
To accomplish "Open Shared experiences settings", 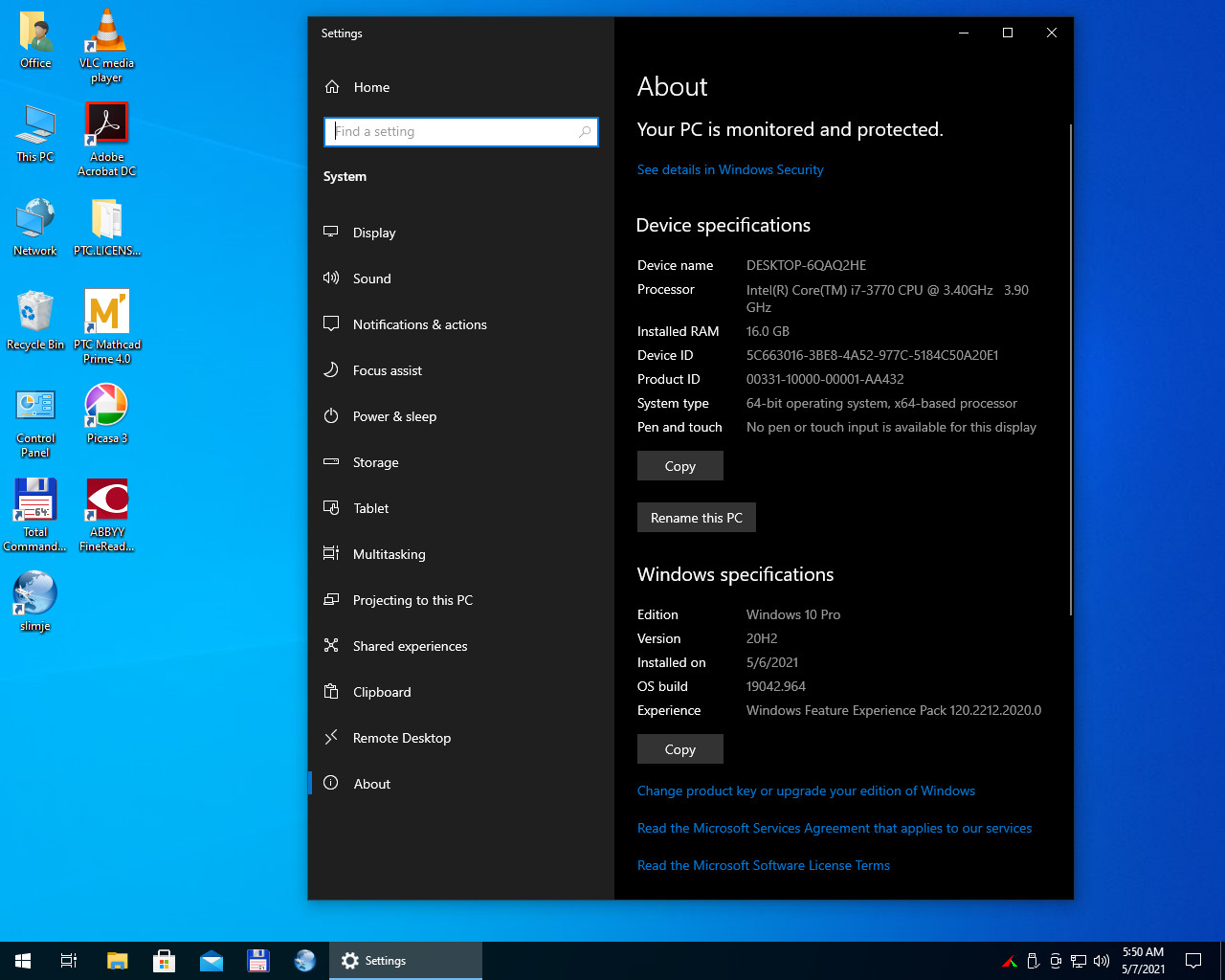I will [410, 646].
